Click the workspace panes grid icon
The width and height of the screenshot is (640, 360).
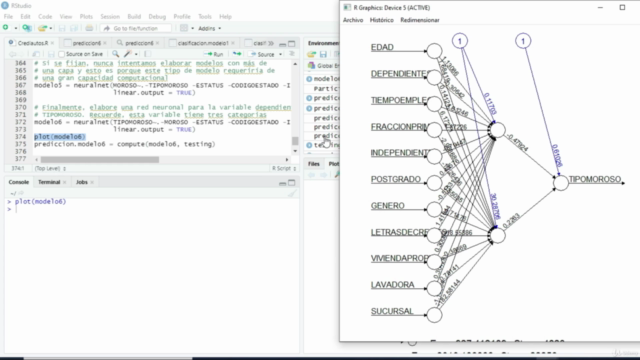coord(184,28)
